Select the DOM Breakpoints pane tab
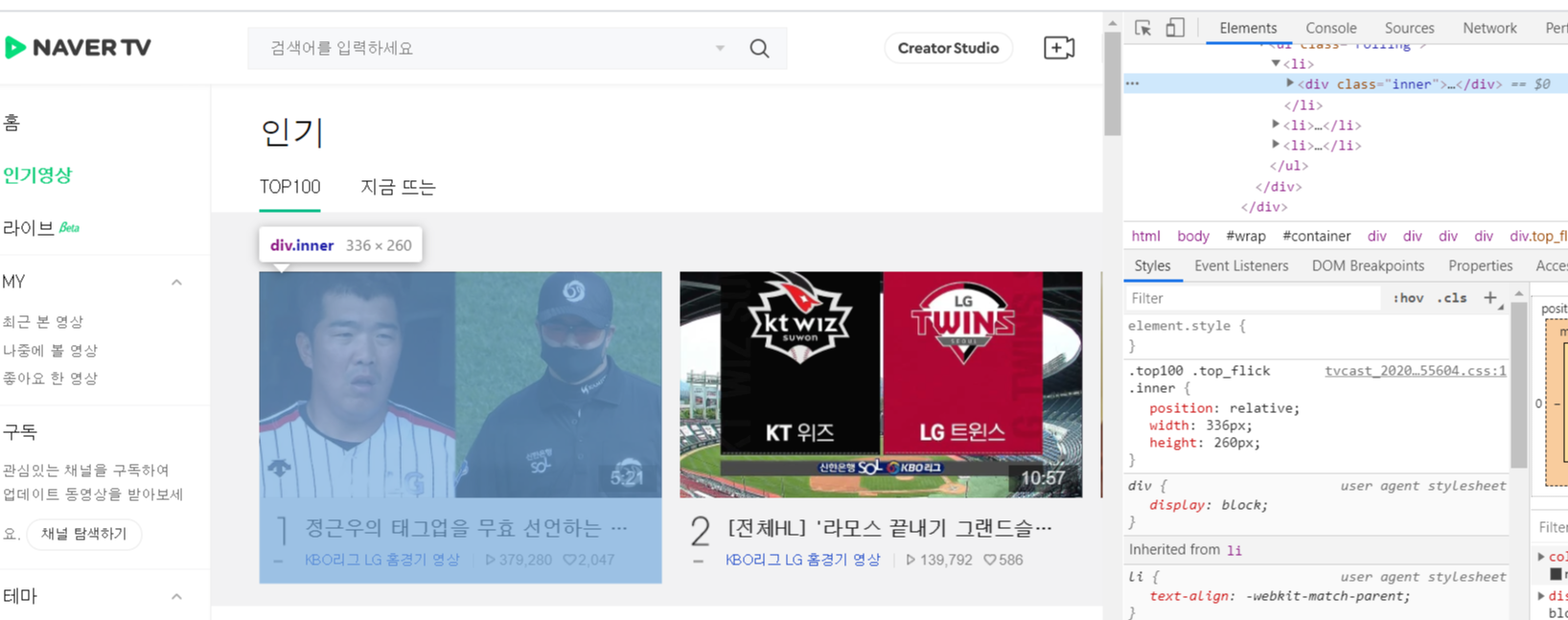1568x620 pixels. point(1368,265)
